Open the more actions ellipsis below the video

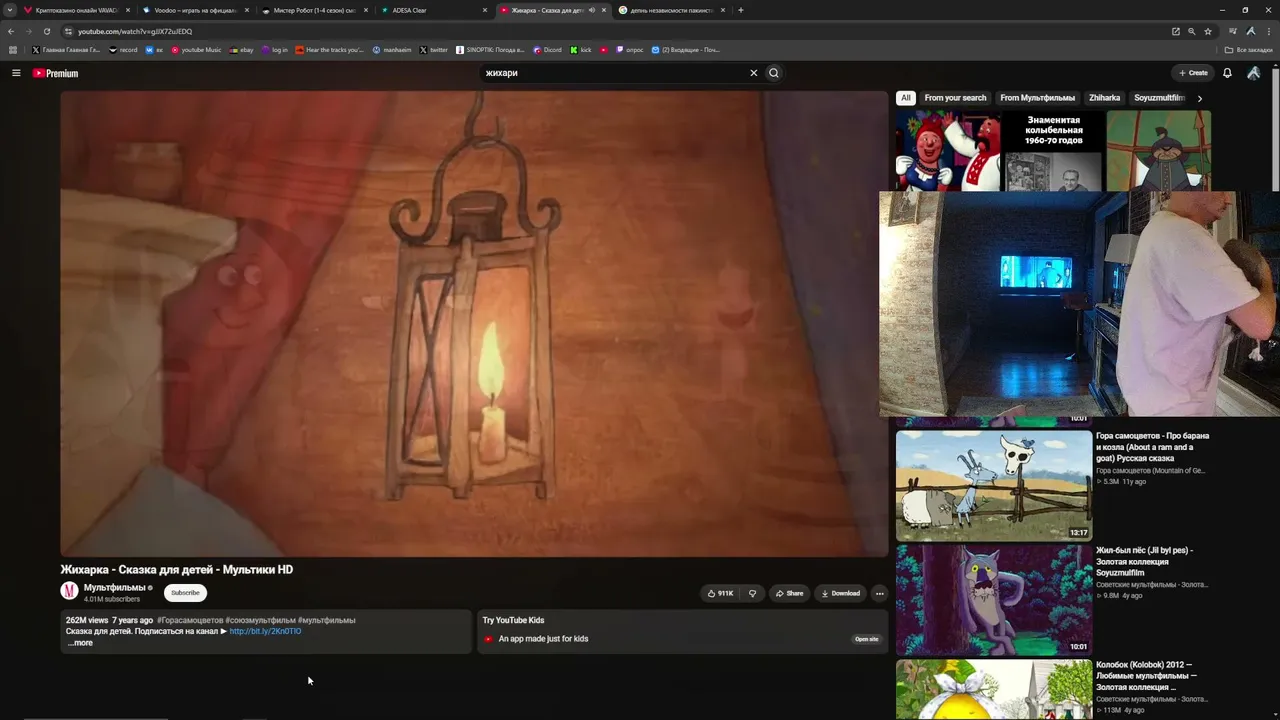click(x=880, y=593)
